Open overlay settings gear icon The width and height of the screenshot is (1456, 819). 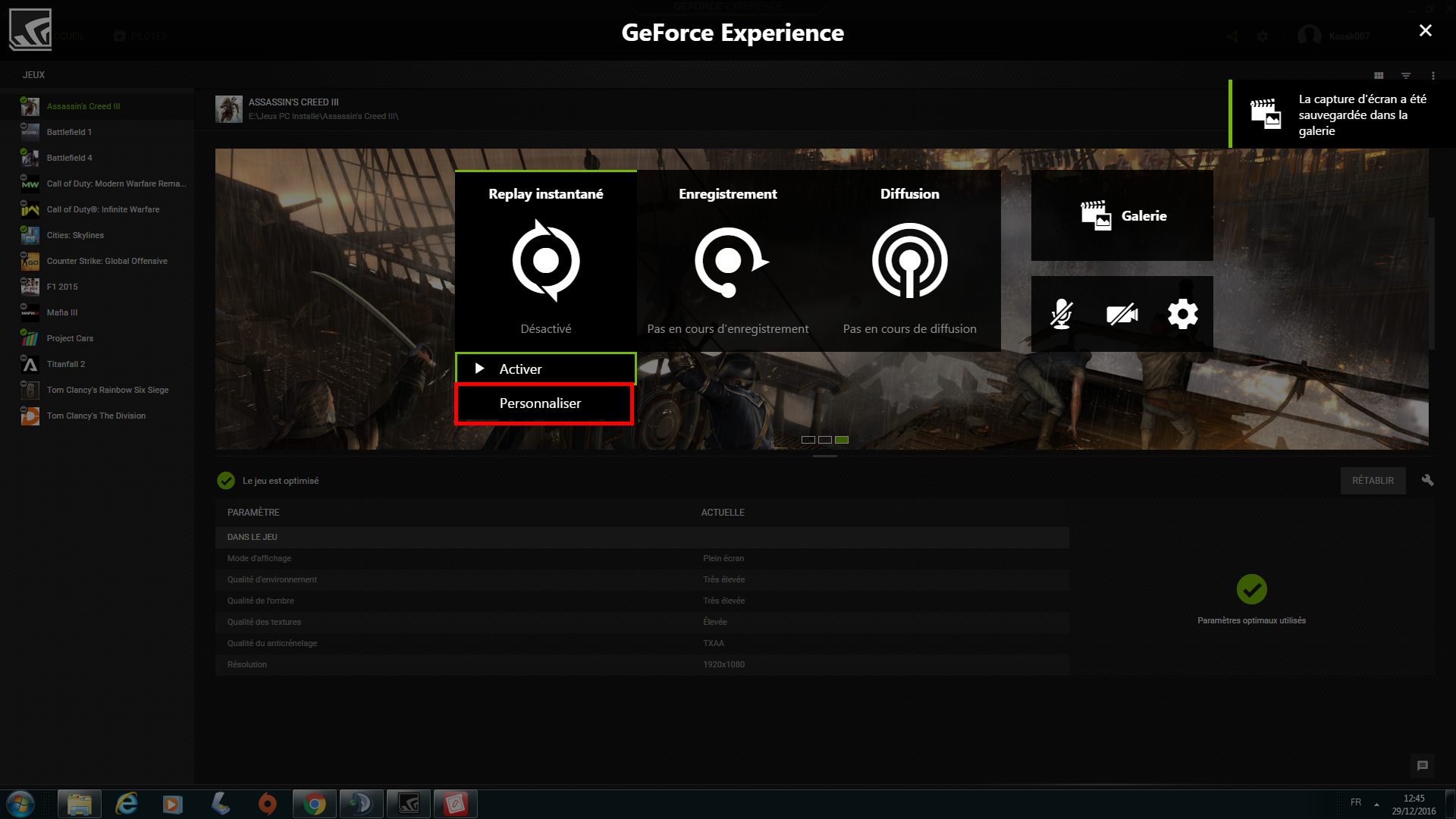(x=1183, y=313)
